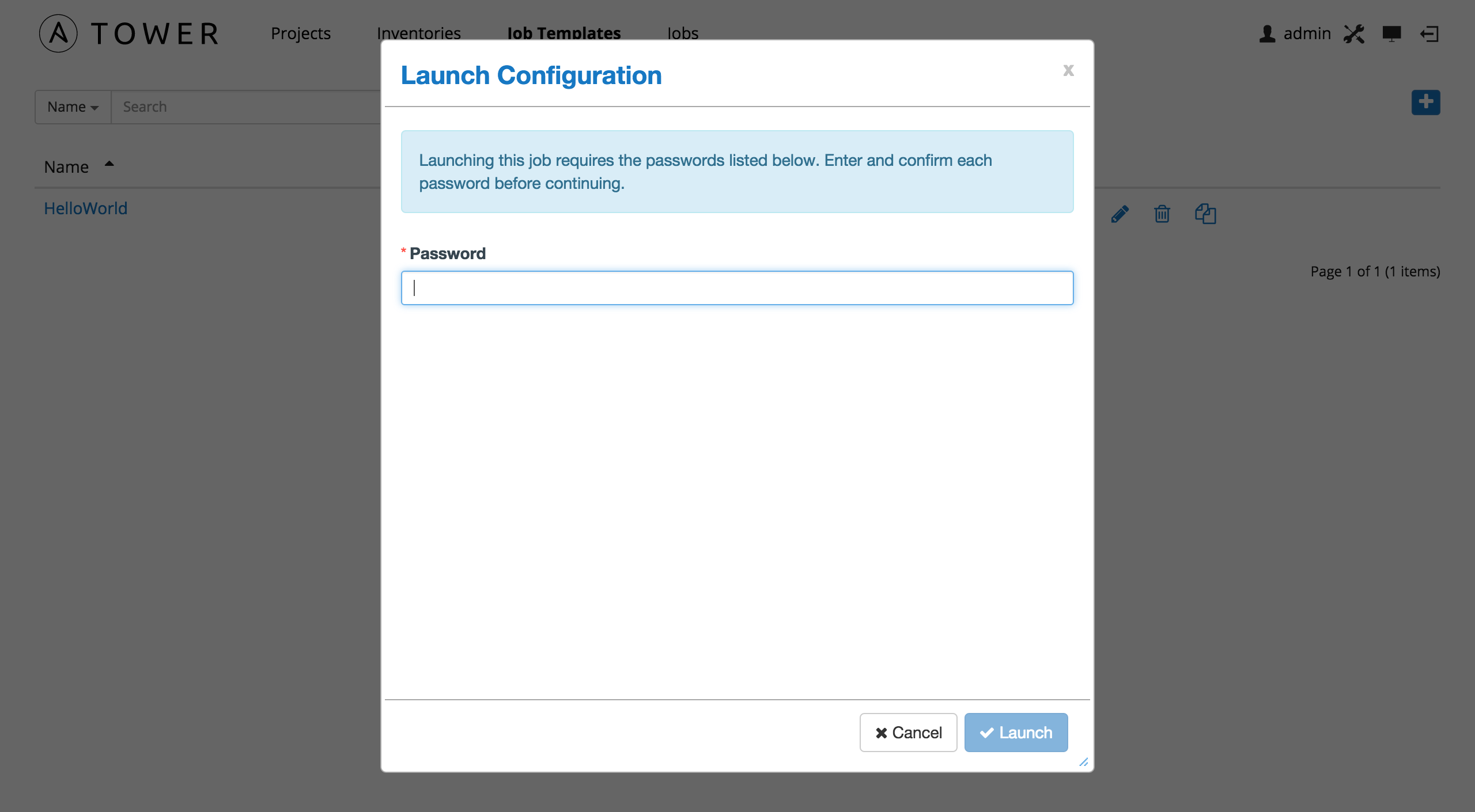Screen dimensions: 1475x812
Task: Select the Inventories tab
Action: point(418,32)
